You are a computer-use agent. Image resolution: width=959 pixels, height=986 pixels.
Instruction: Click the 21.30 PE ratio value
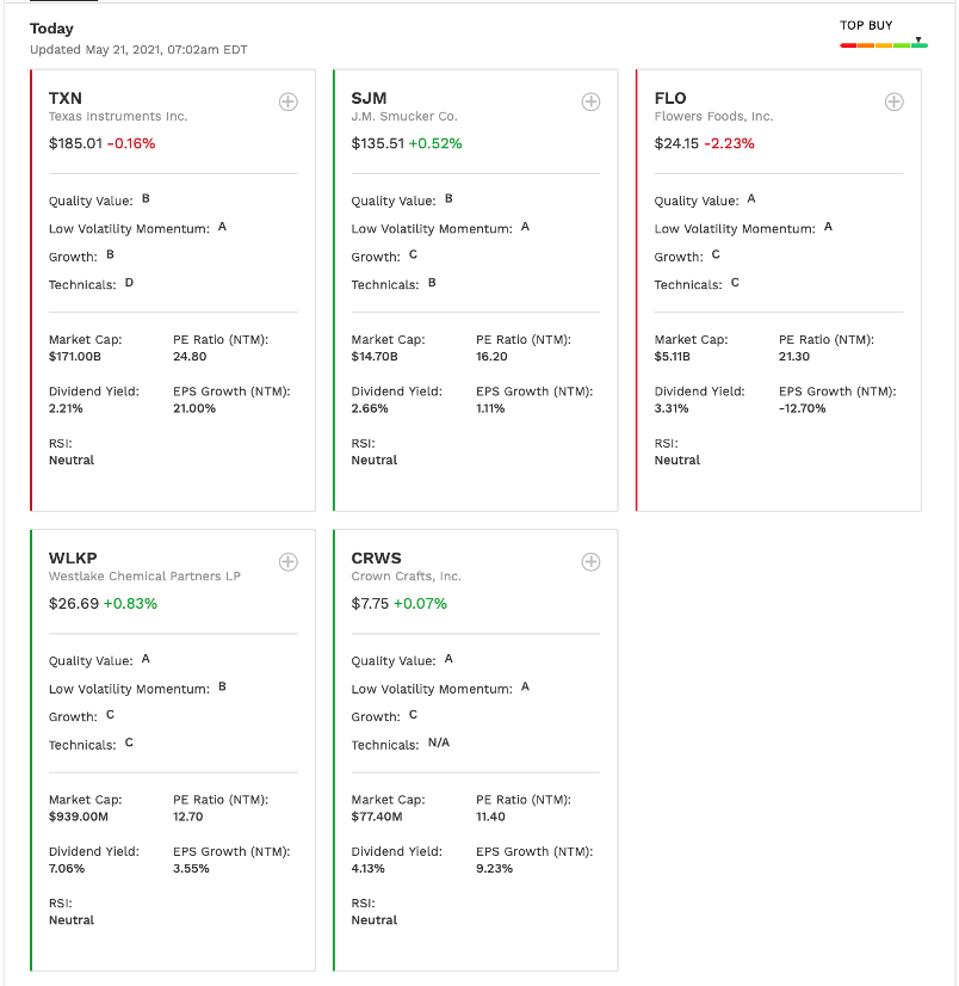[794, 357]
